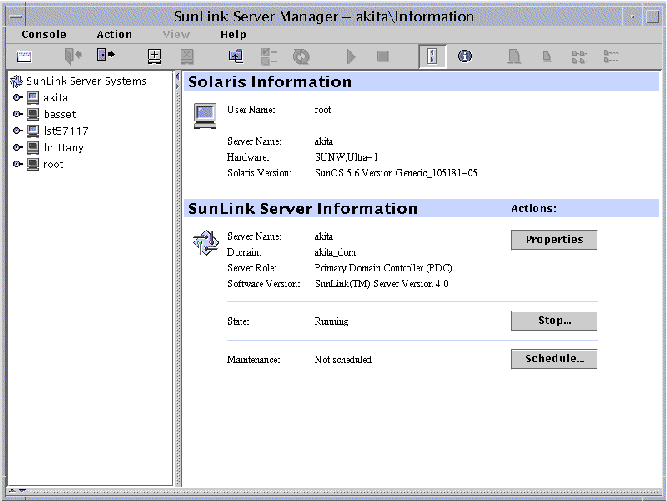The image size is (667, 501).
Task: Expand the basset server tree node
Action: point(17,114)
